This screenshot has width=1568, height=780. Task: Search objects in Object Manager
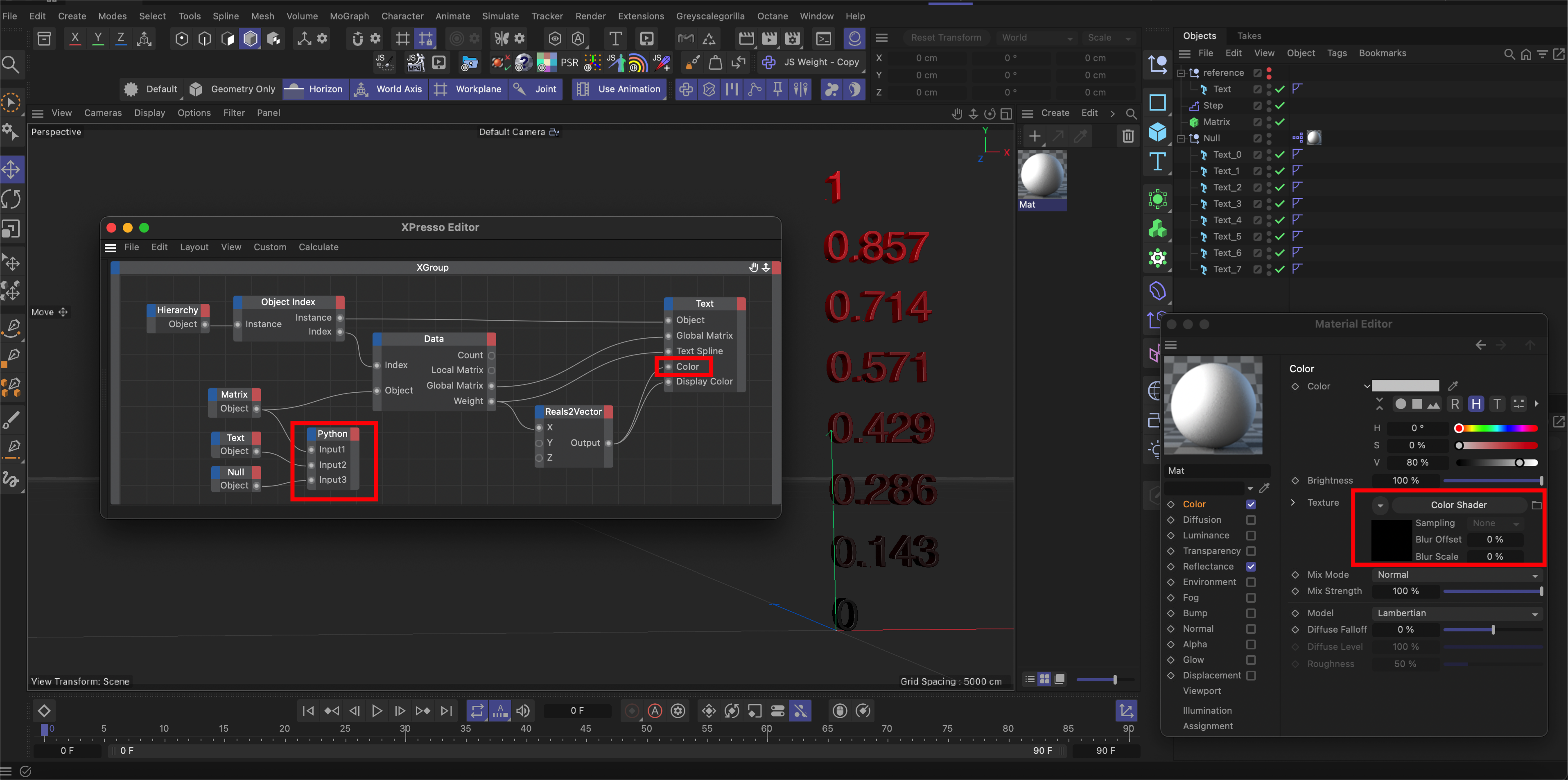pos(1509,54)
